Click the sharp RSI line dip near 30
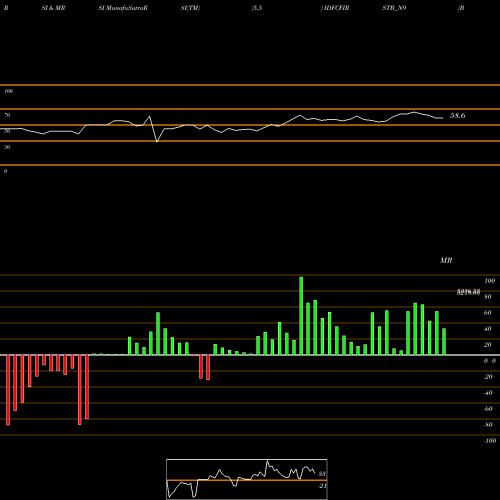The image size is (500, 500). (157, 141)
